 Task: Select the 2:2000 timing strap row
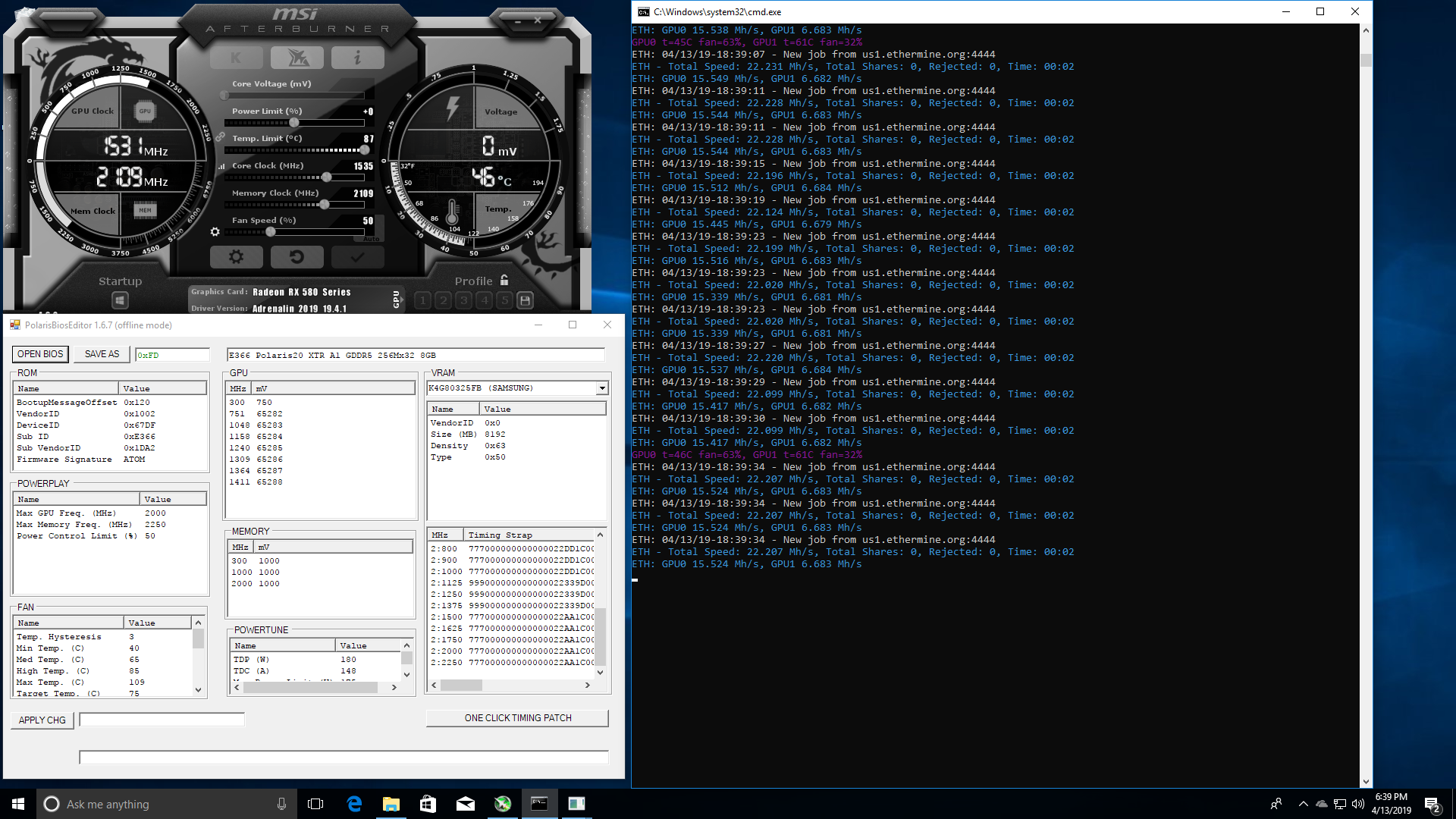[x=512, y=651]
